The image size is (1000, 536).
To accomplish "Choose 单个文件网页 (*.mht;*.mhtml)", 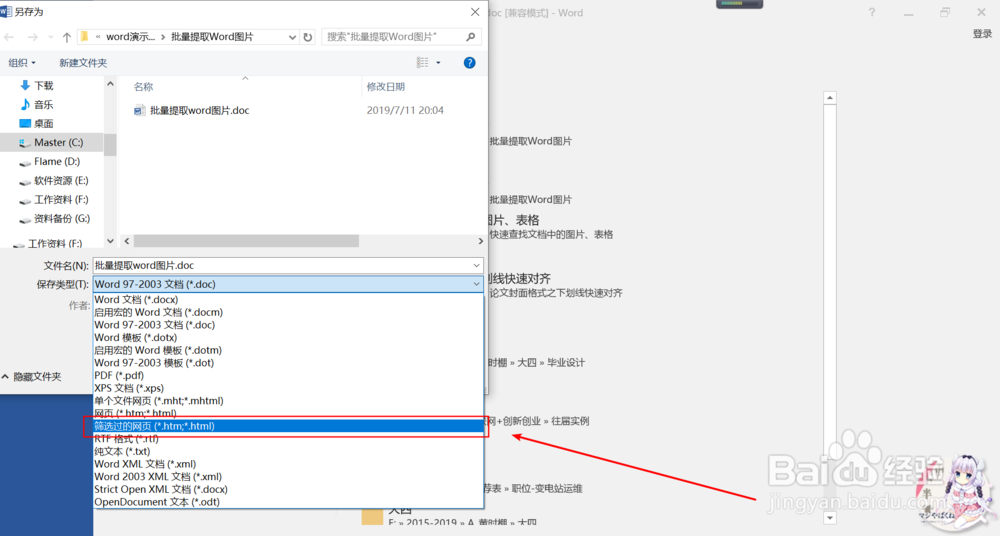I will click(288, 401).
